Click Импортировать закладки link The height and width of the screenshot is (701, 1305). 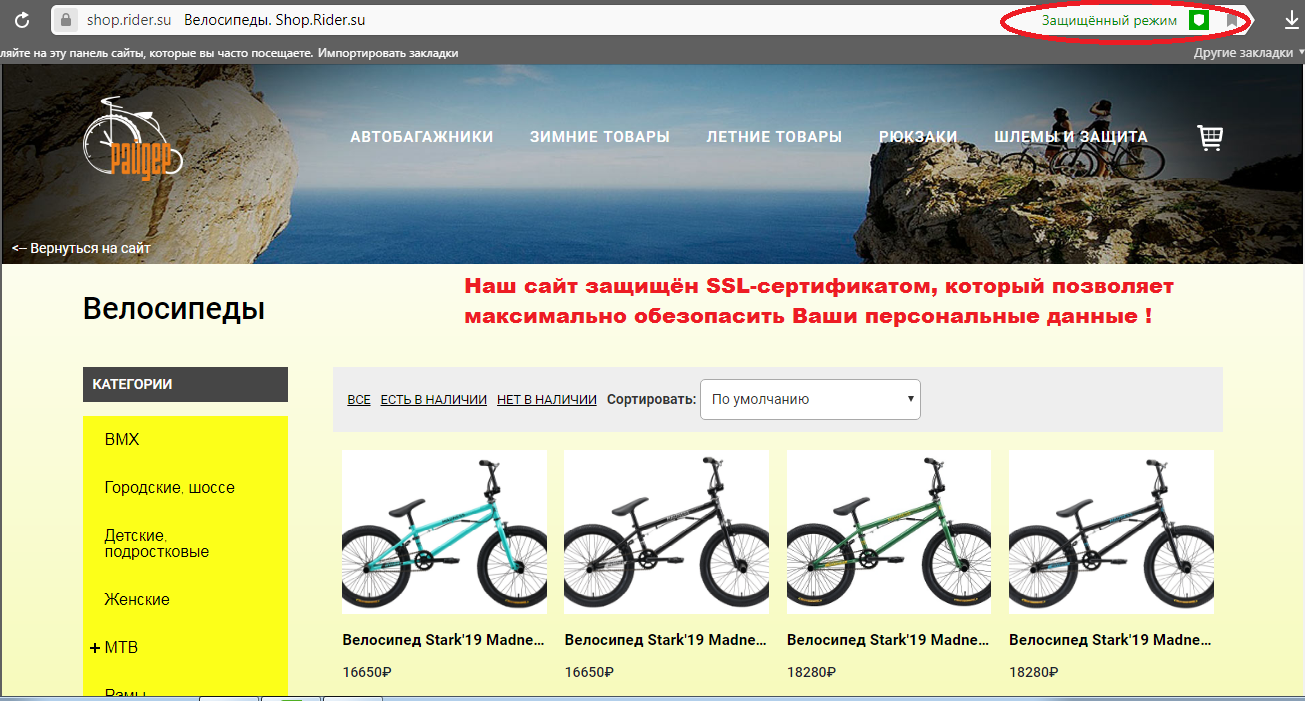(x=388, y=53)
